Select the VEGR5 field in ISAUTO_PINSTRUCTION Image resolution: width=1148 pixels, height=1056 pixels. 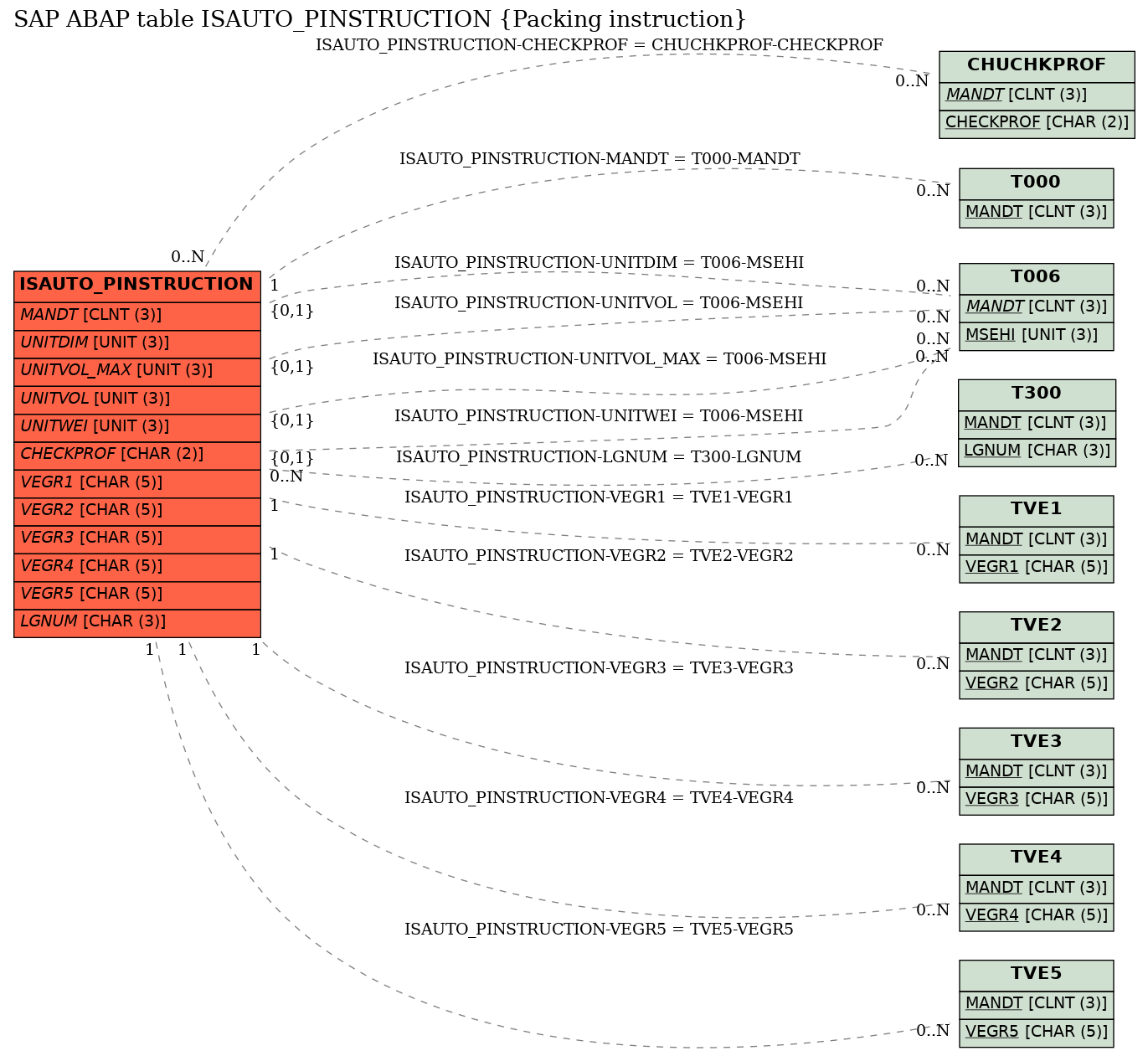pos(137,595)
